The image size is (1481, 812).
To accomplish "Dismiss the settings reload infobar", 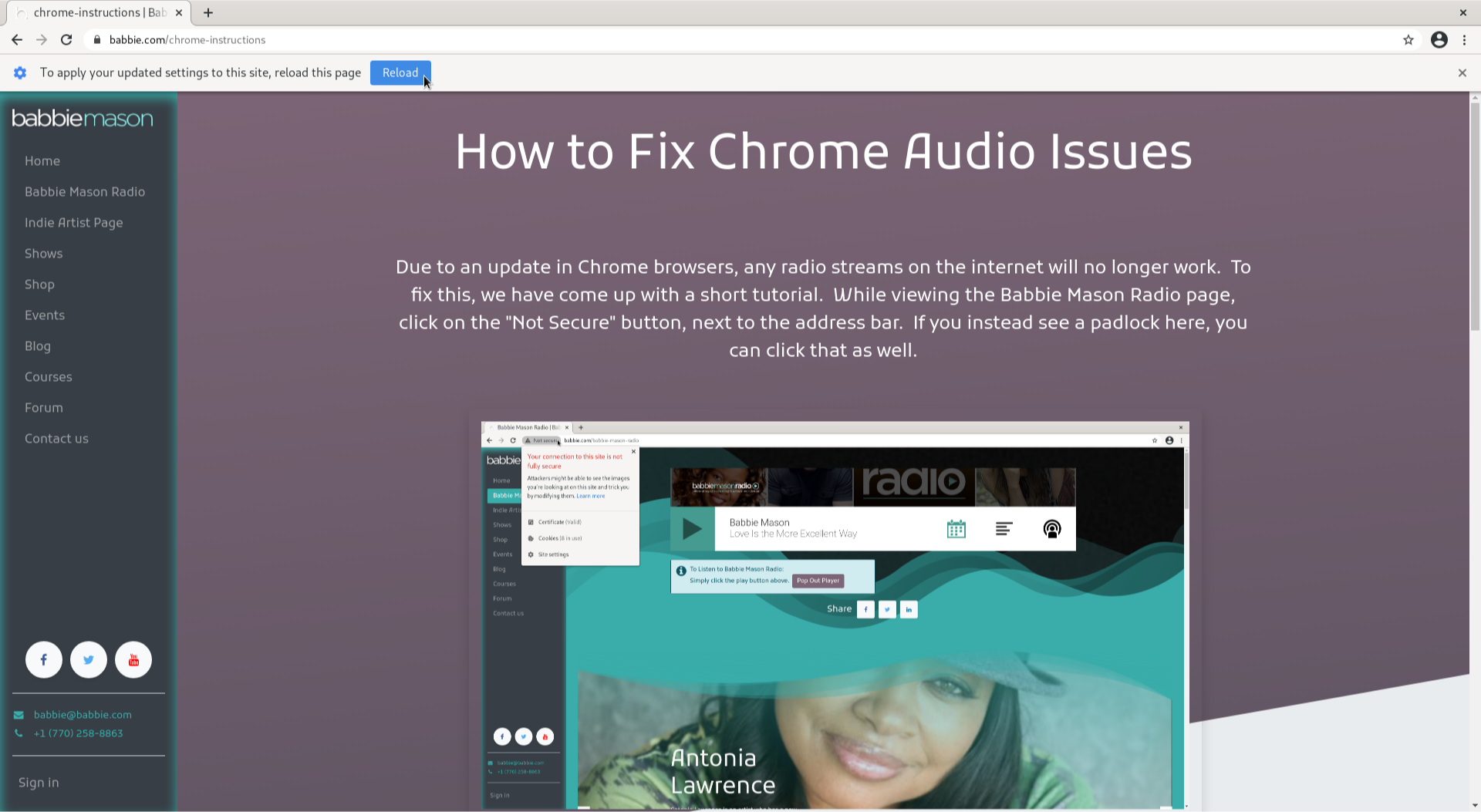I will tap(1462, 72).
